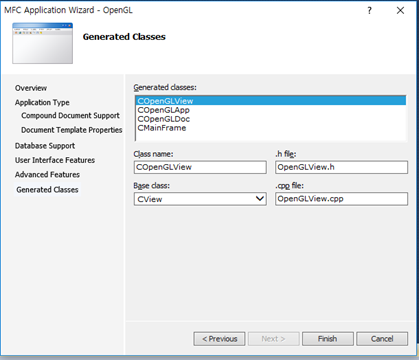Select COpenGLDoc in generated classes list
This screenshot has height=360, width=419.
[271, 119]
